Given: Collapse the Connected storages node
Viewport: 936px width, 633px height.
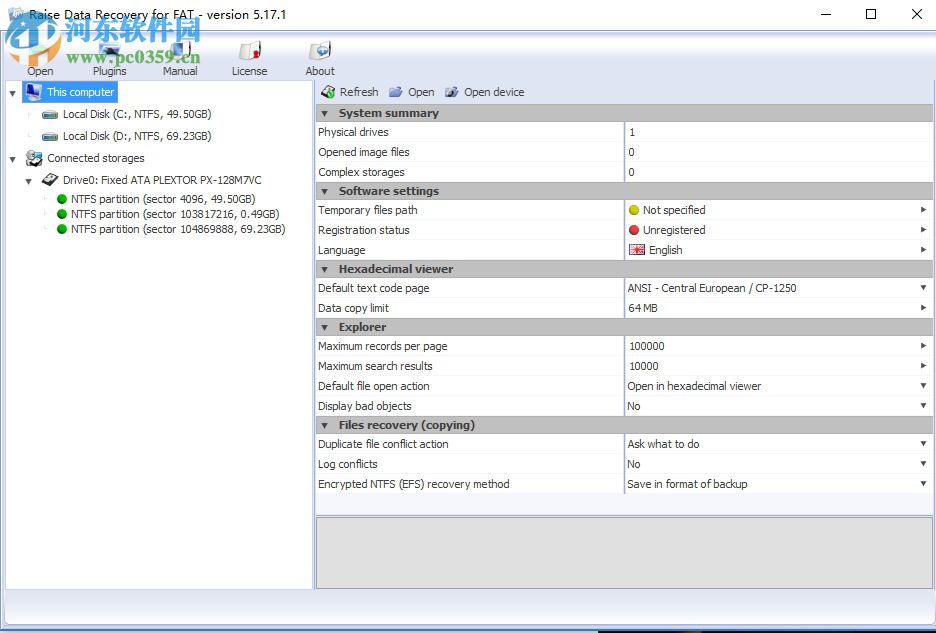Looking at the screenshot, I should [x=12, y=159].
